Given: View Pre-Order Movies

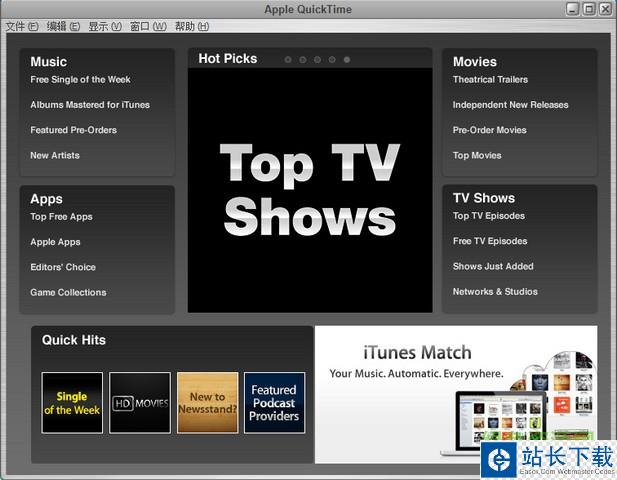Looking at the screenshot, I should [x=490, y=130].
